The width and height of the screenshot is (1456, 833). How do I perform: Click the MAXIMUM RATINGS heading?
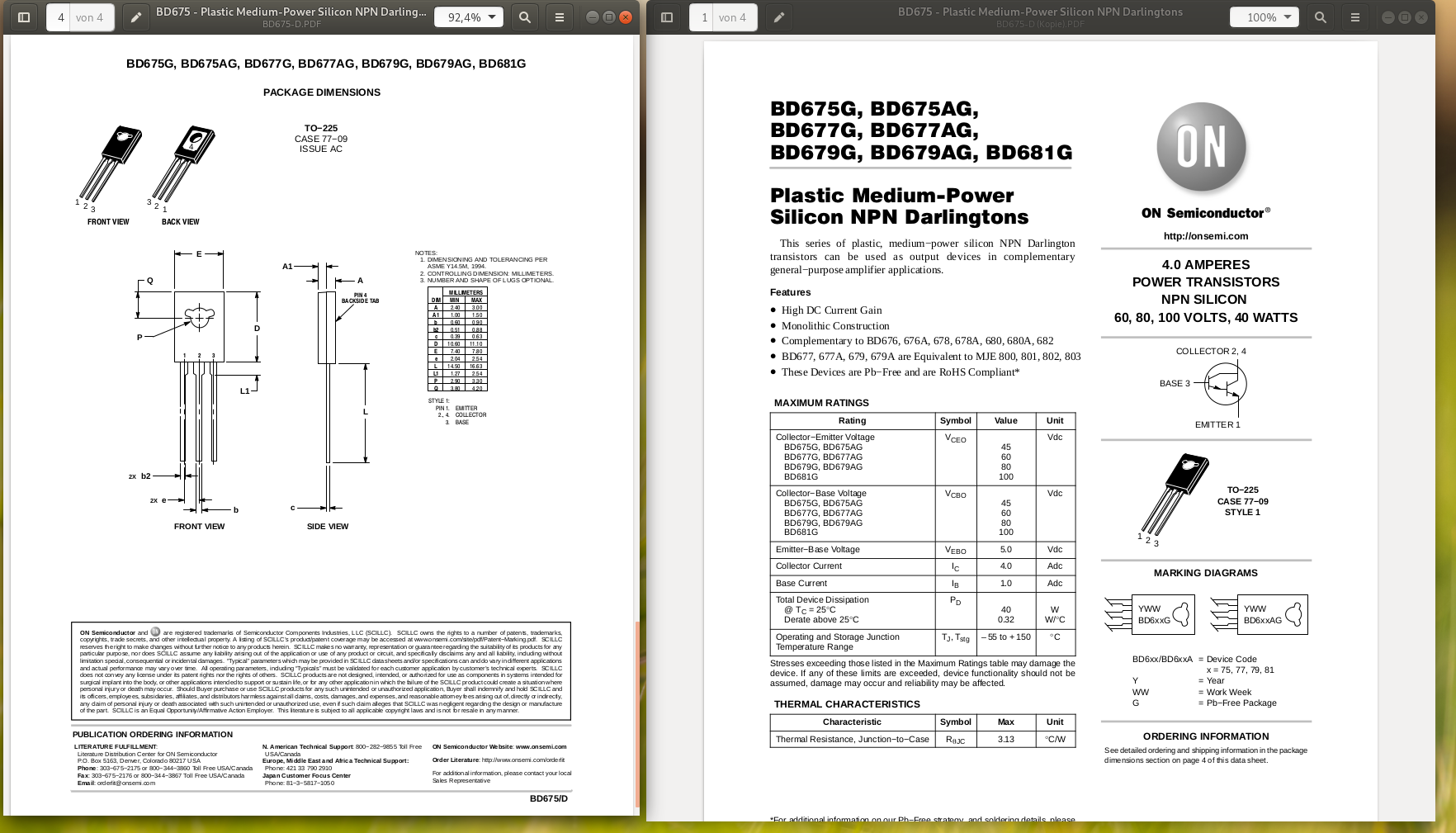pos(821,403)
